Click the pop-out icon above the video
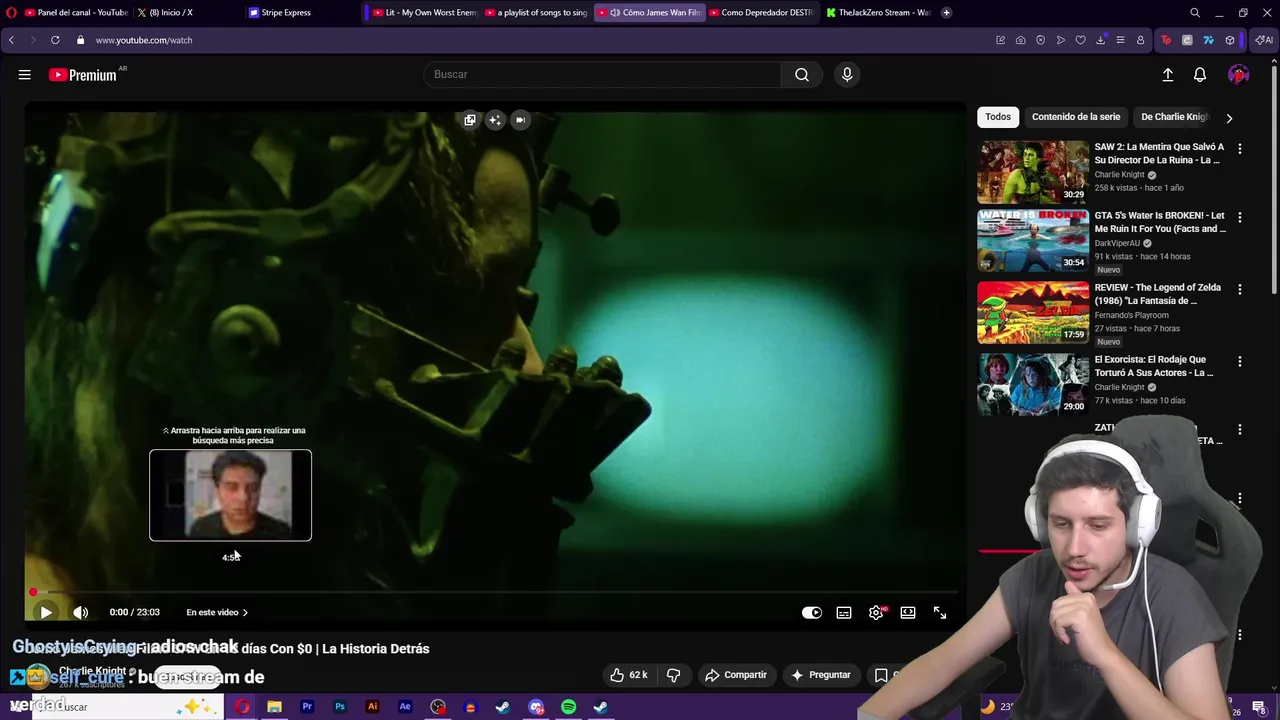This screenshot has width=1280, height=720. (470, 120)
